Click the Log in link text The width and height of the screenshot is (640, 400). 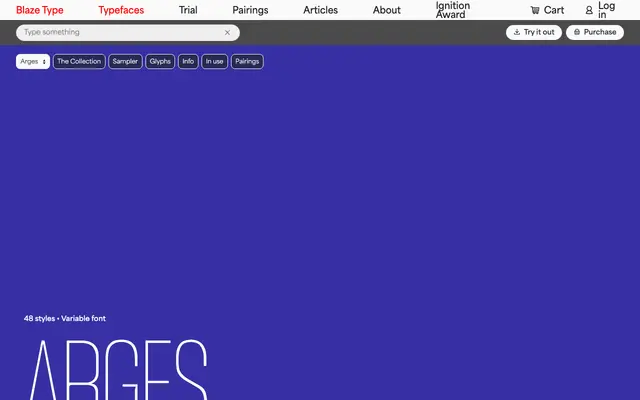(x=607, y=10)
